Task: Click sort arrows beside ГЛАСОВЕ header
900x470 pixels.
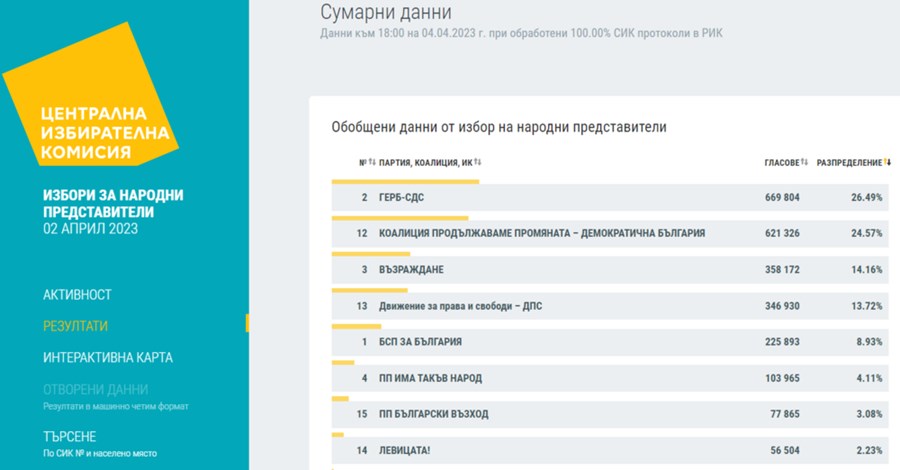Action: click(804, 162)
